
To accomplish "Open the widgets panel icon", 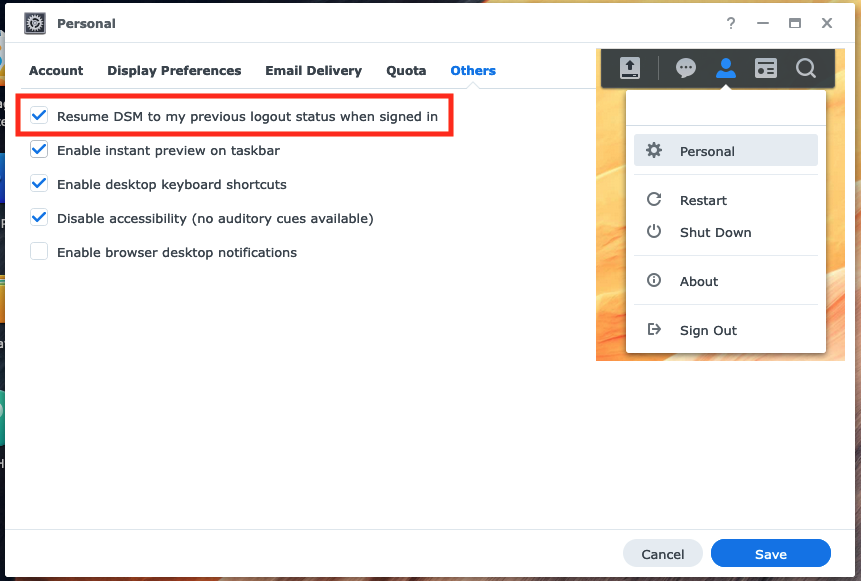I will pos(766,68).
